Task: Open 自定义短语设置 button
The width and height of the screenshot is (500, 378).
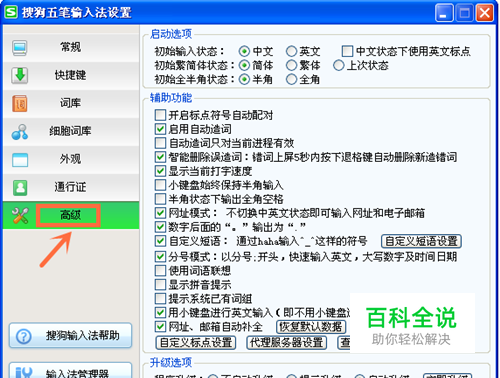Action: coord(421,241)
